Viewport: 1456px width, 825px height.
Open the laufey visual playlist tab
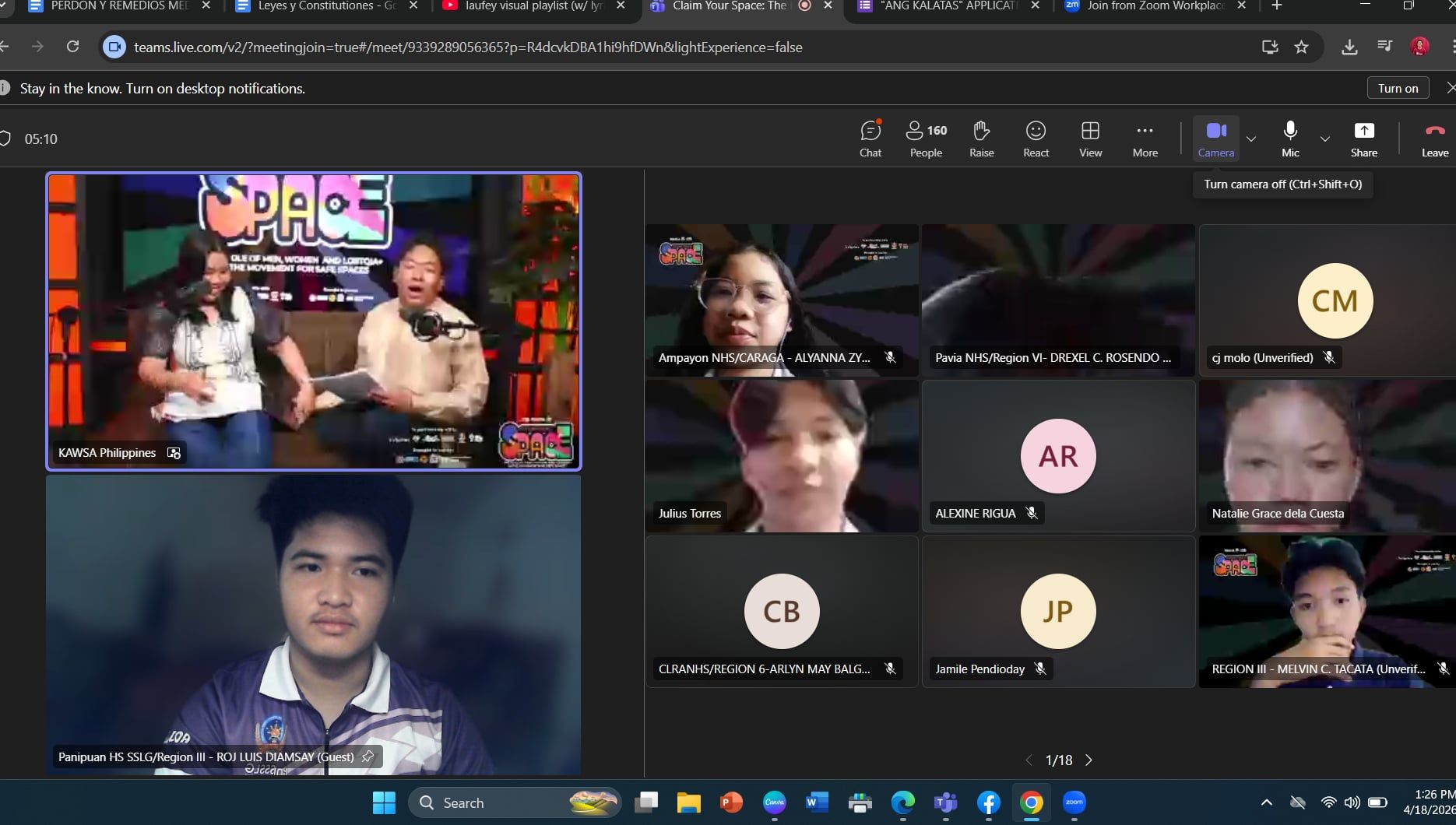(534, 6)
